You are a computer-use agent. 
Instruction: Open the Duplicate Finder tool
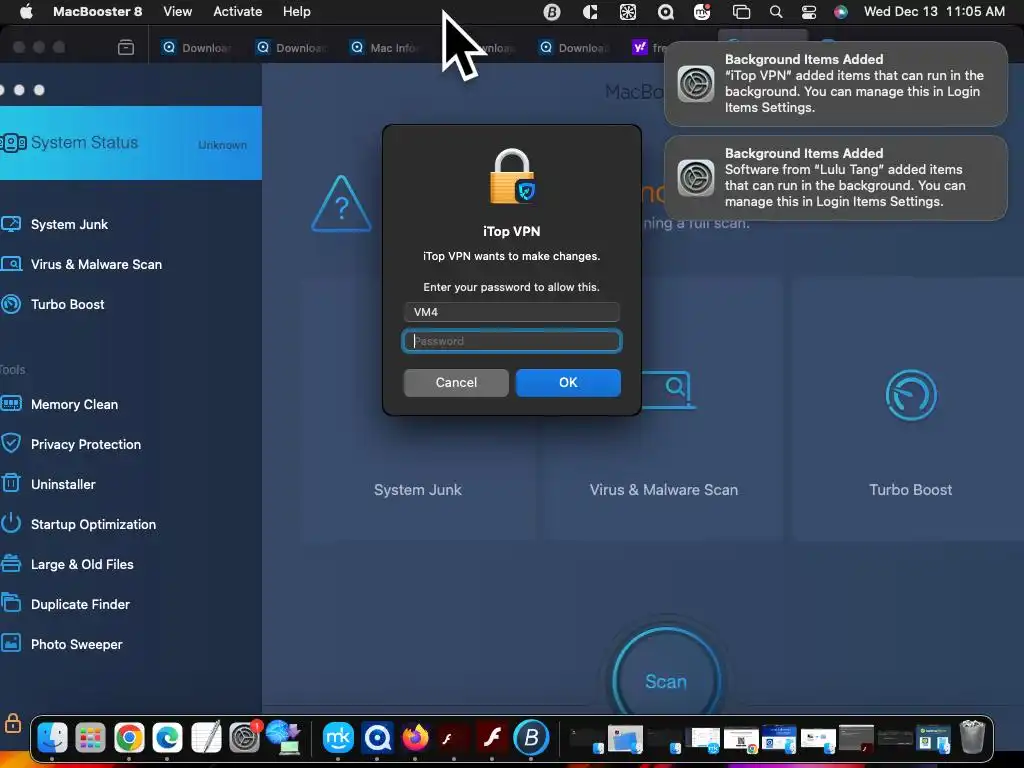click(66, 604)
